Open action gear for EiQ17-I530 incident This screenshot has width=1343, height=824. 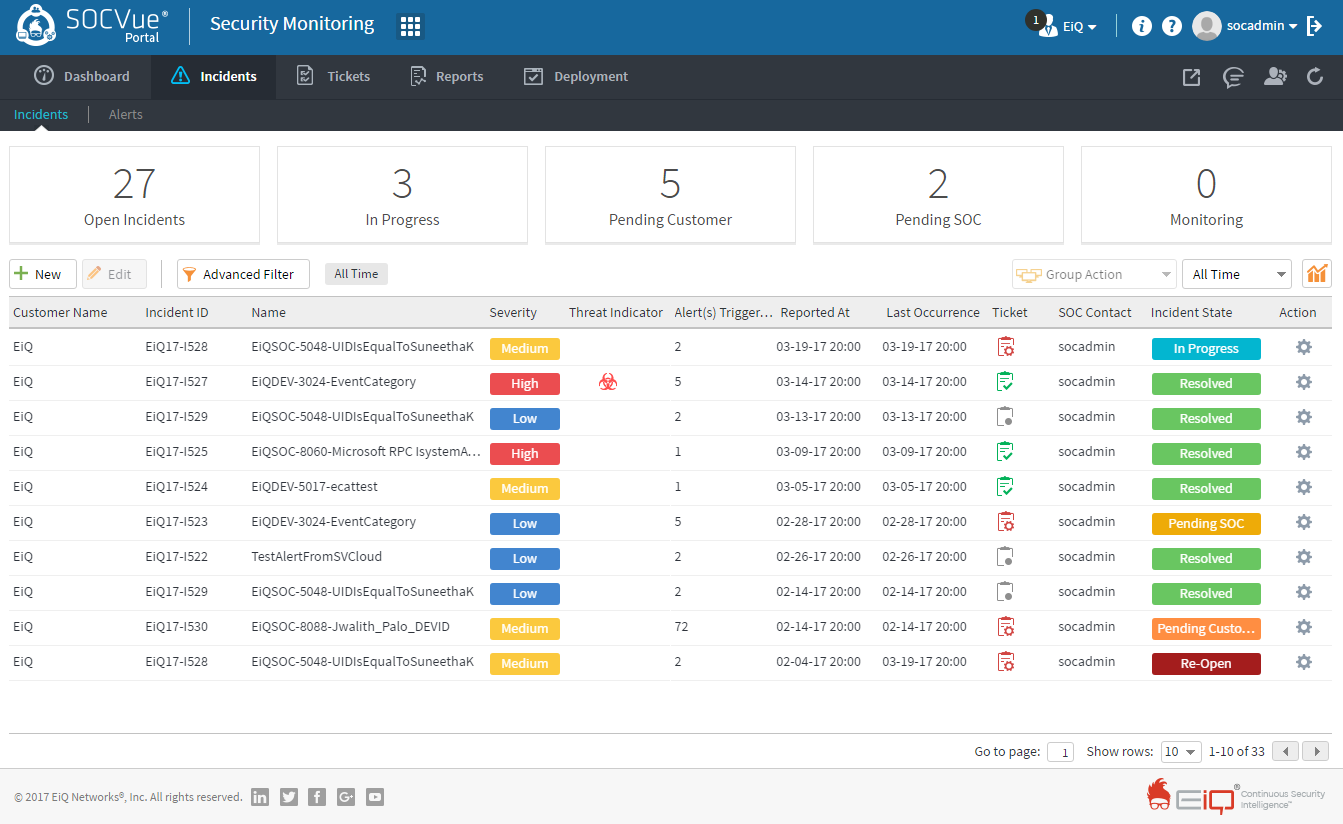(1303, 627)
